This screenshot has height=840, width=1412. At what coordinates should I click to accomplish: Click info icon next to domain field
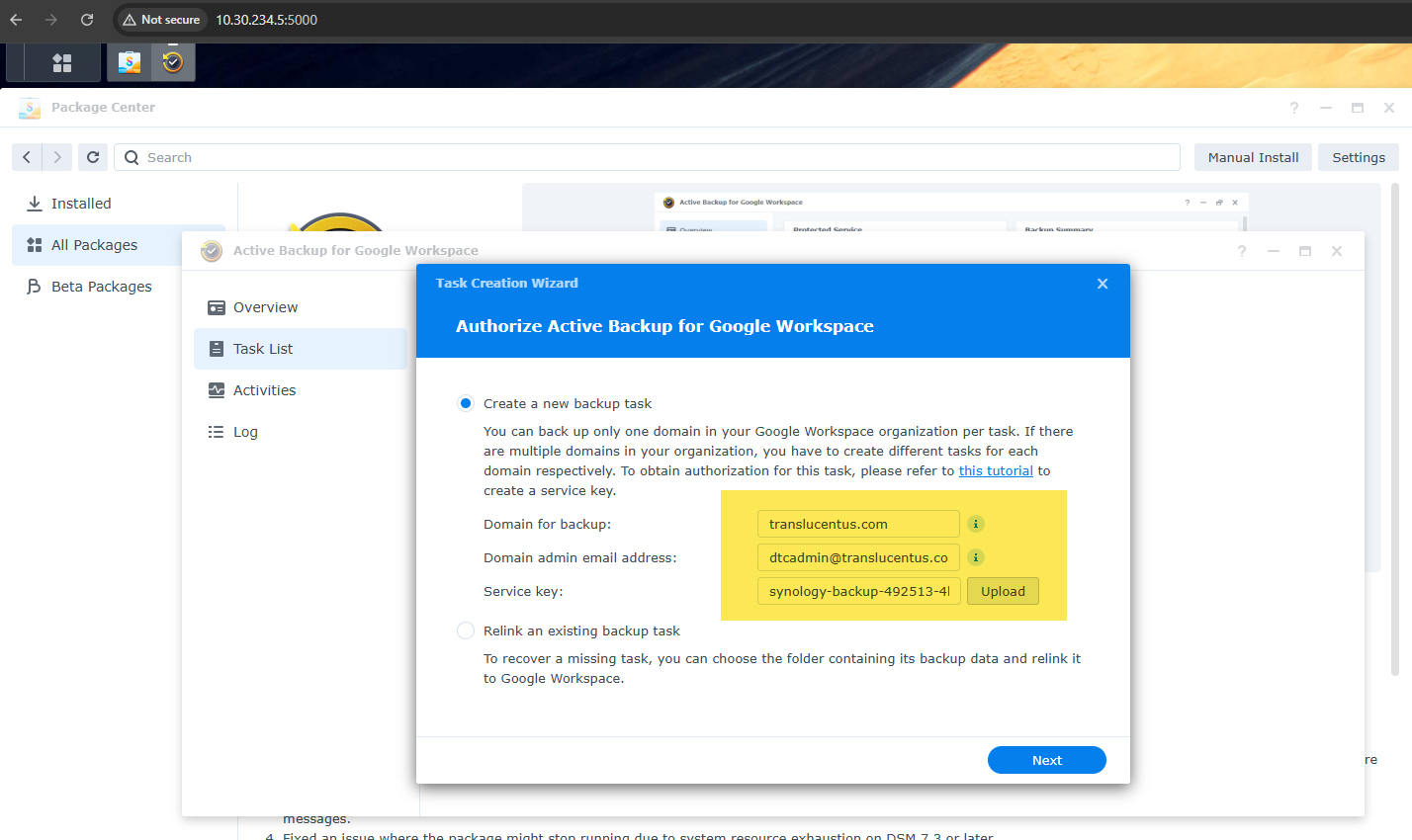click(975, 524)
